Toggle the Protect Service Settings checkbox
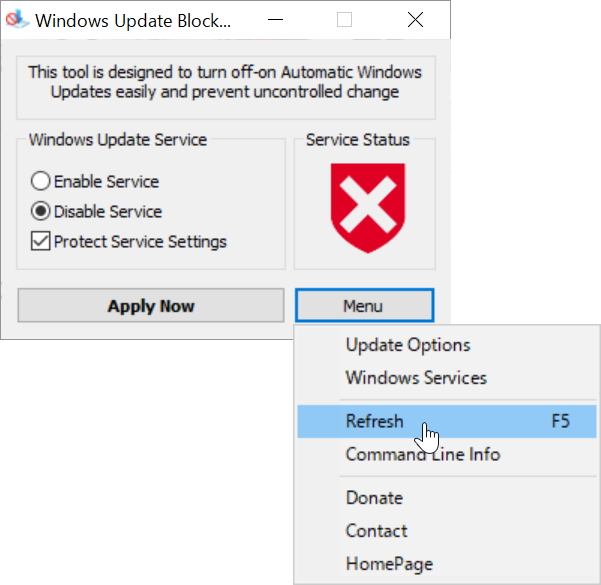This screenshot has width=601, height=585. [41, 241]
